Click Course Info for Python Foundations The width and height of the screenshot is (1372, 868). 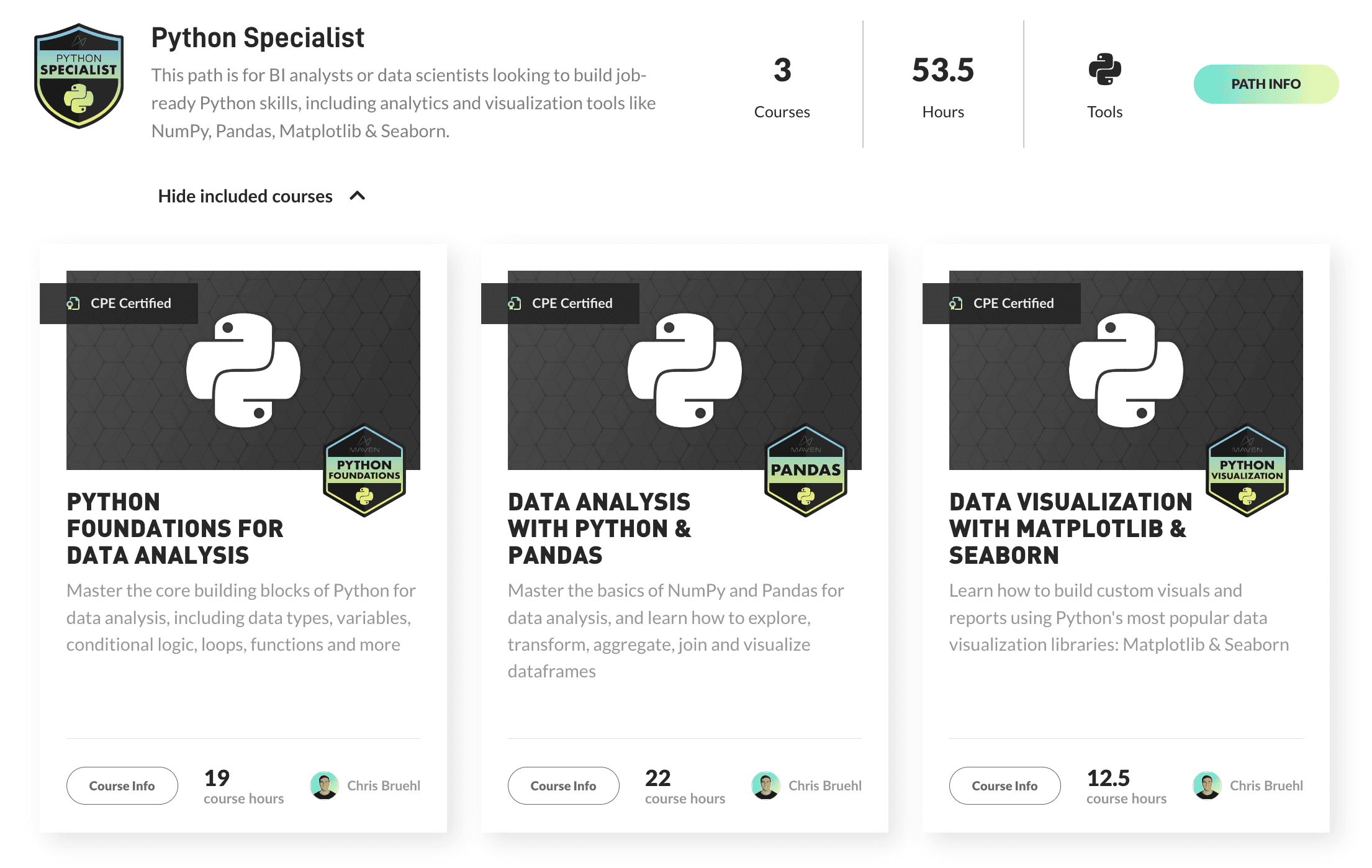tap(122, 786)
